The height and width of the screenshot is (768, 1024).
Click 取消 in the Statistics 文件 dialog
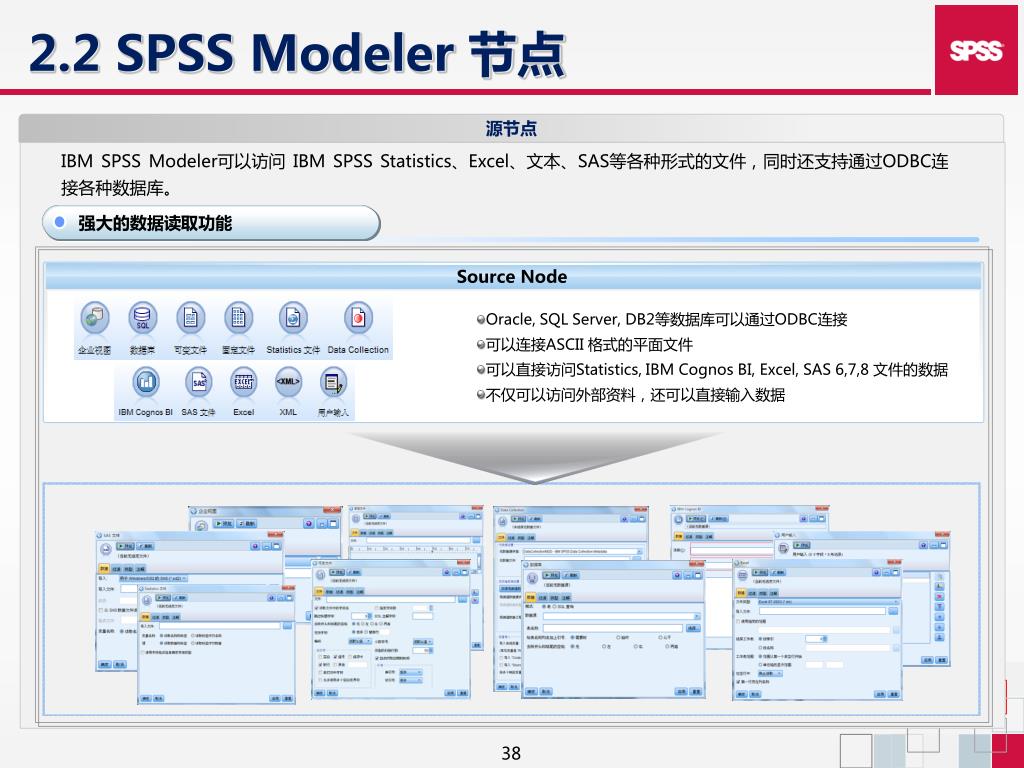[159, 698]
